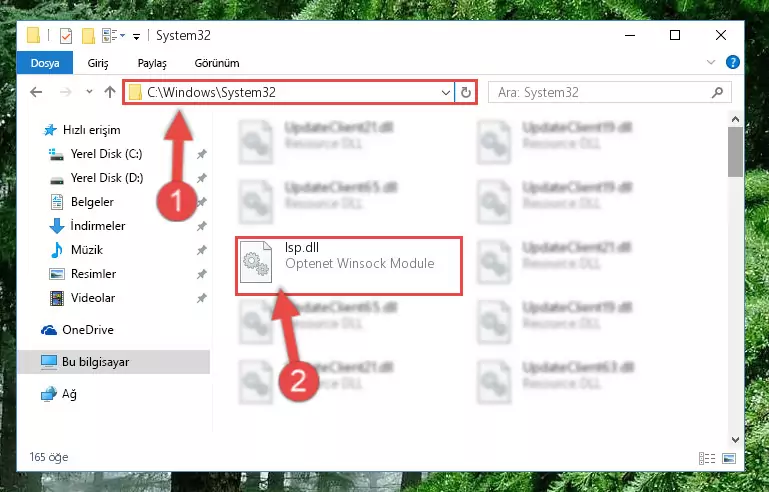Screen dimensions: 769x492
Task: Unpin Videolar from quick access
Action: (201, 298)
